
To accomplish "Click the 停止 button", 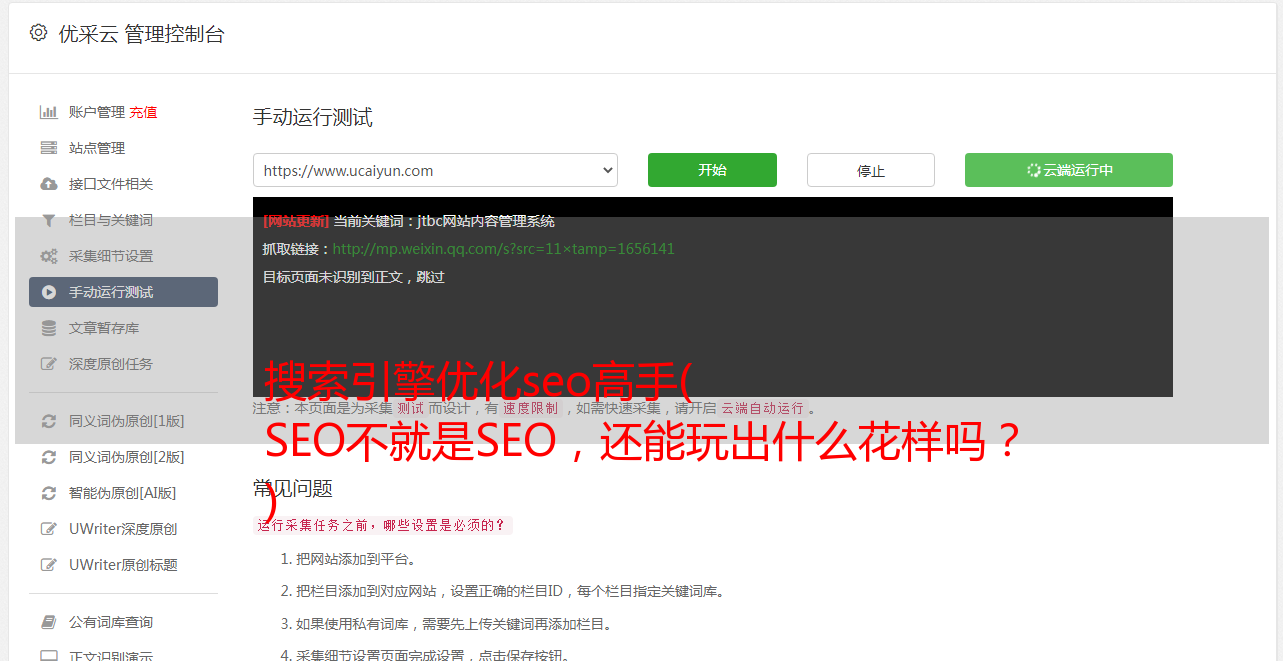I will pyautogui.click(x=871, y=170).
